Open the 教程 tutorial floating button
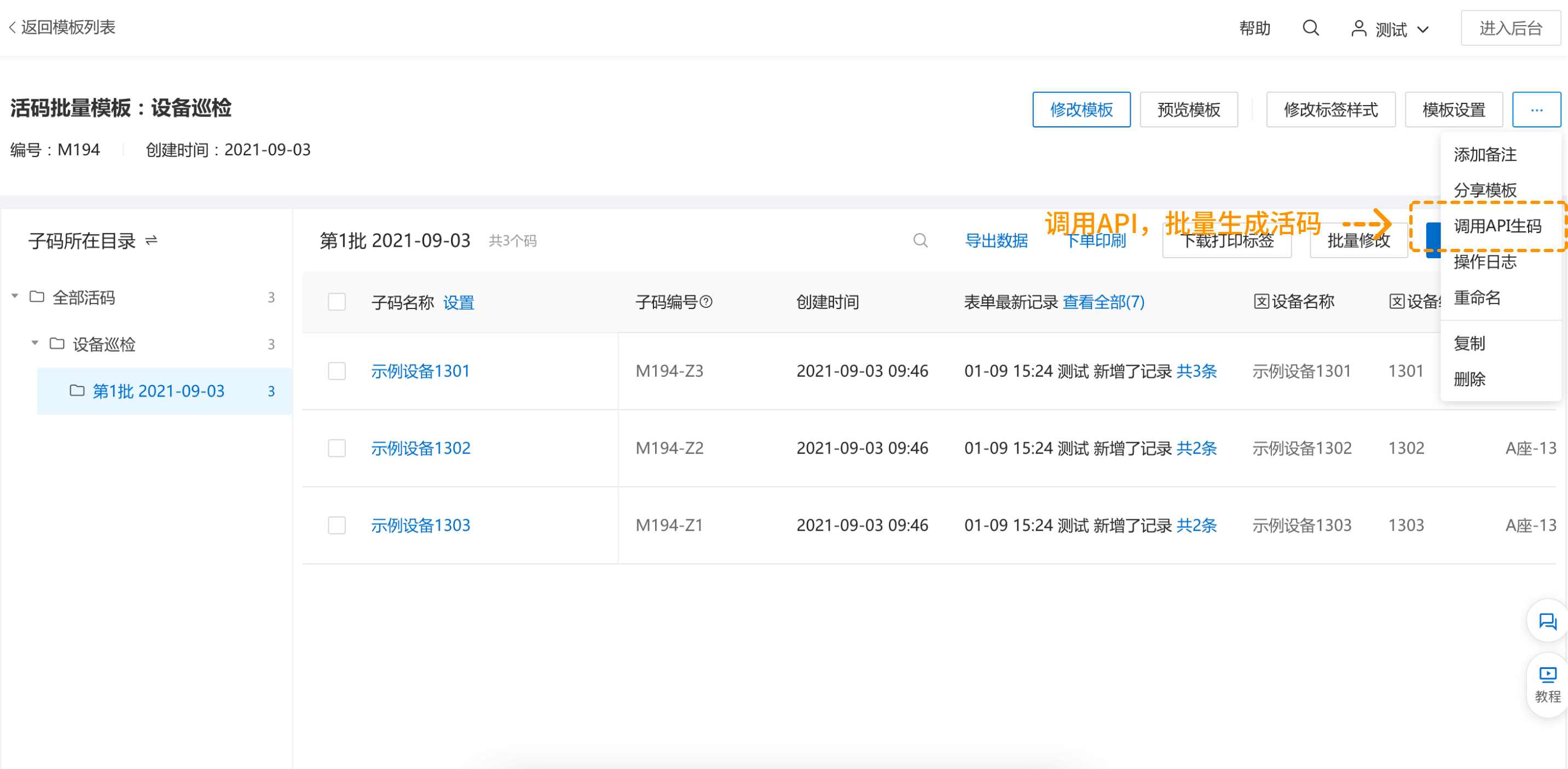Image resolution: width=1568 pixels, height=769 pixels. click(1547, 684)
